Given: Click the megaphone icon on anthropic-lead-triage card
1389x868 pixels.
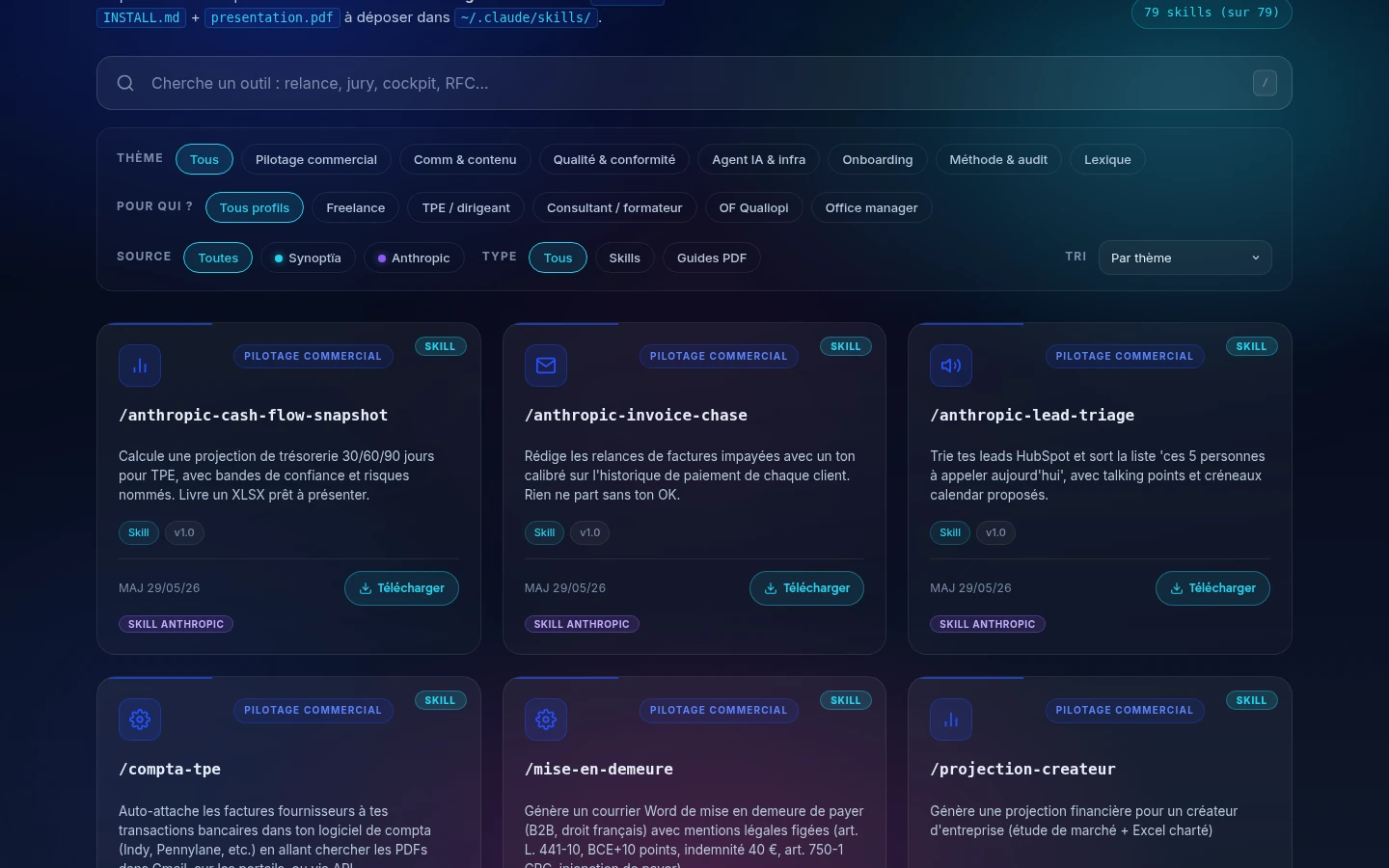Looking at the screenshot, I should click(951, 366).
